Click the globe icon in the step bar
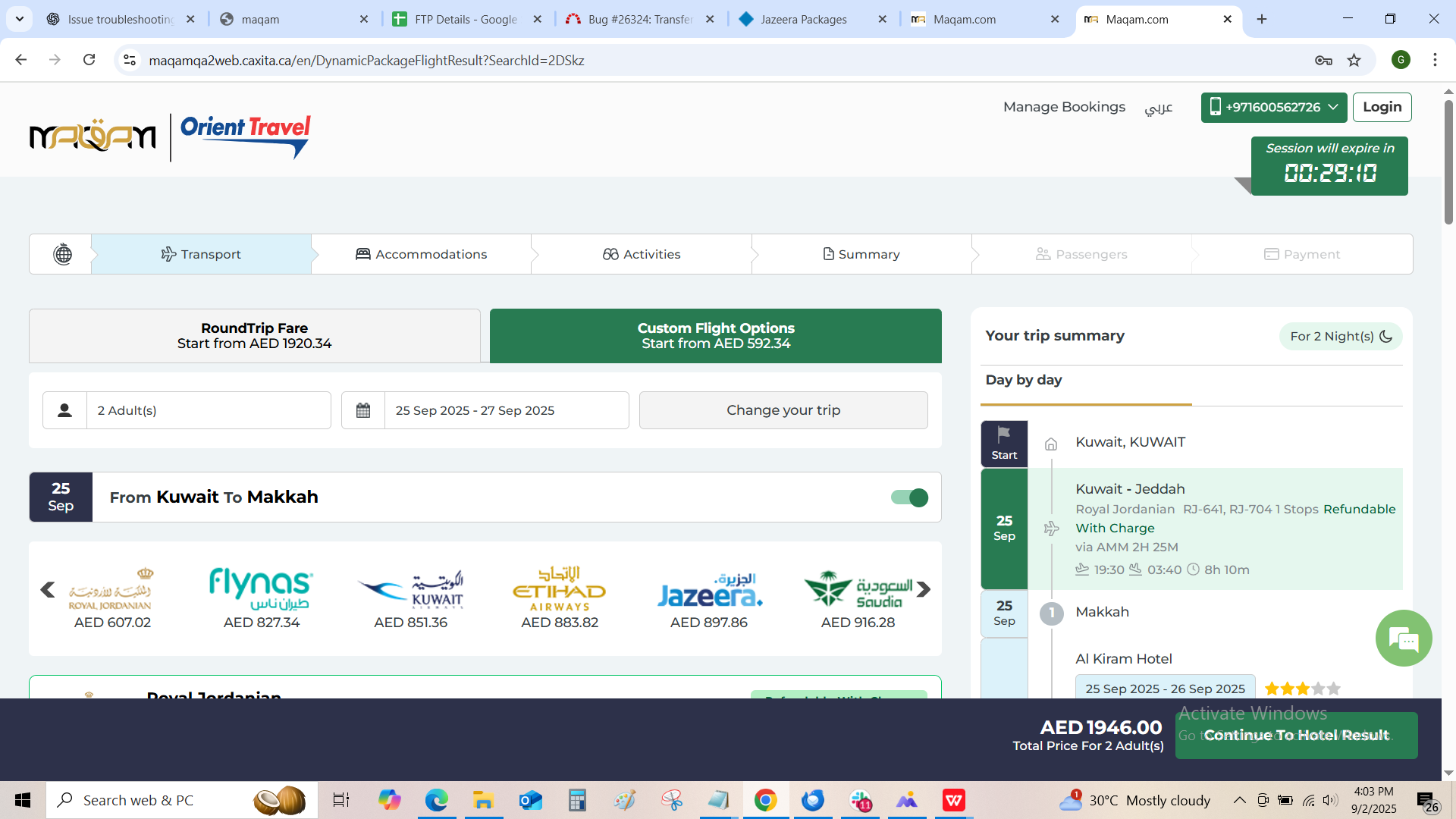The width and height of the screenshot is (1456, 819). (63, 254)
